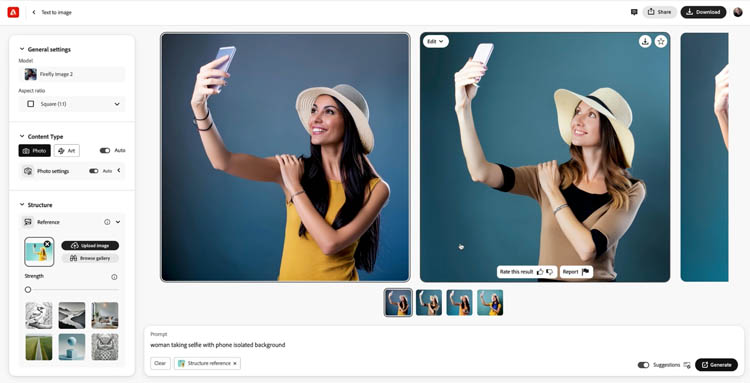This screenshot has height=383, width=750.
Task: Open the user profile avatar
Action: [738, 12]
